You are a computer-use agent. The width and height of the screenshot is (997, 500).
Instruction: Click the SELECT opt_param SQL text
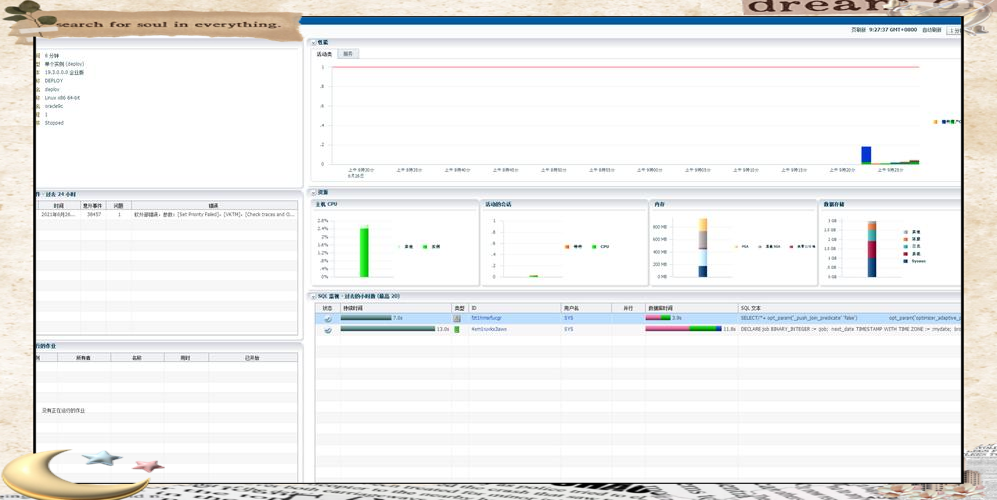850,318
